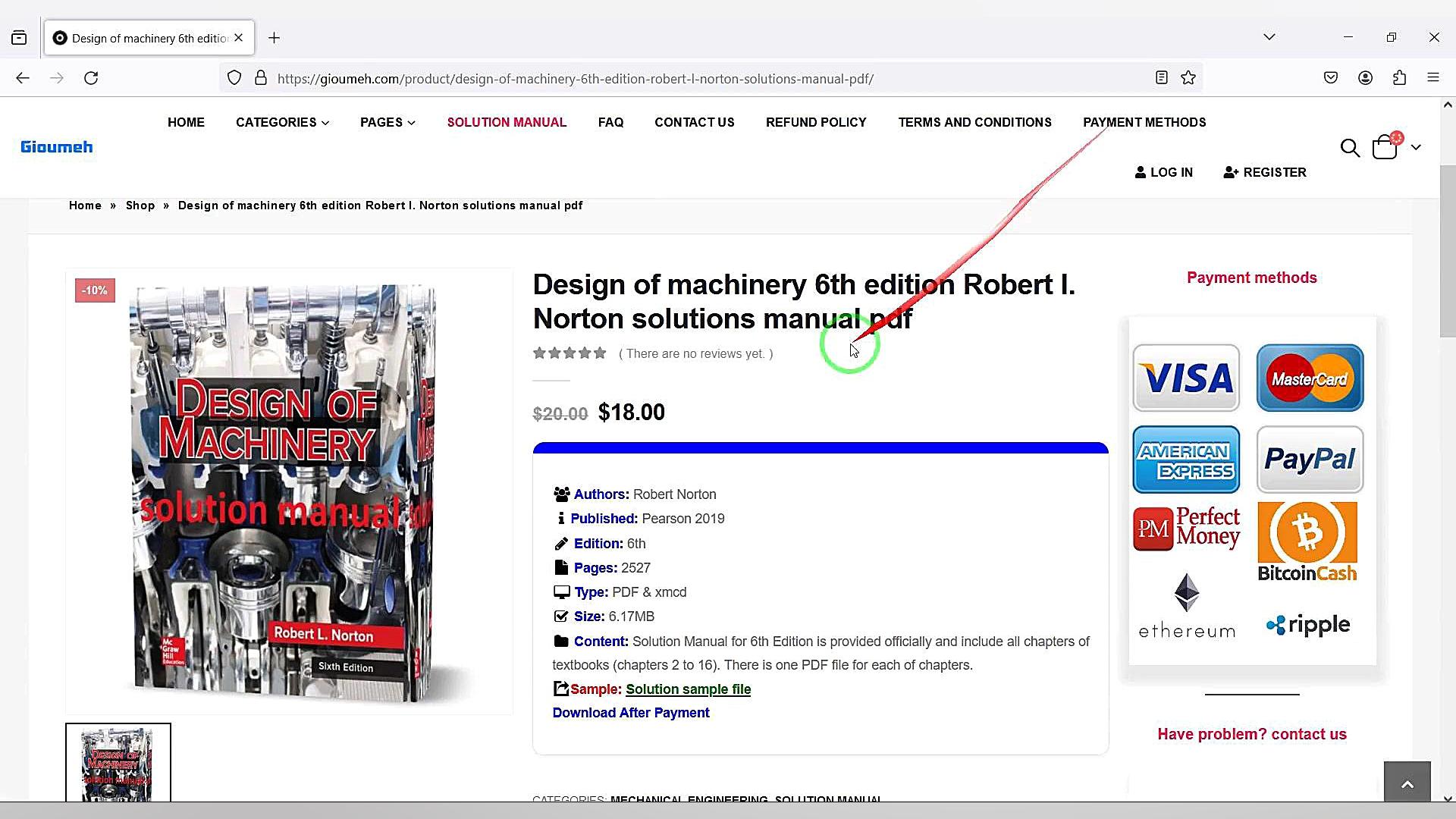This screenshot has height=819, width=1456.
Task: Expand the cart dropdown arrow
Action: click(x=1416, y=147)
